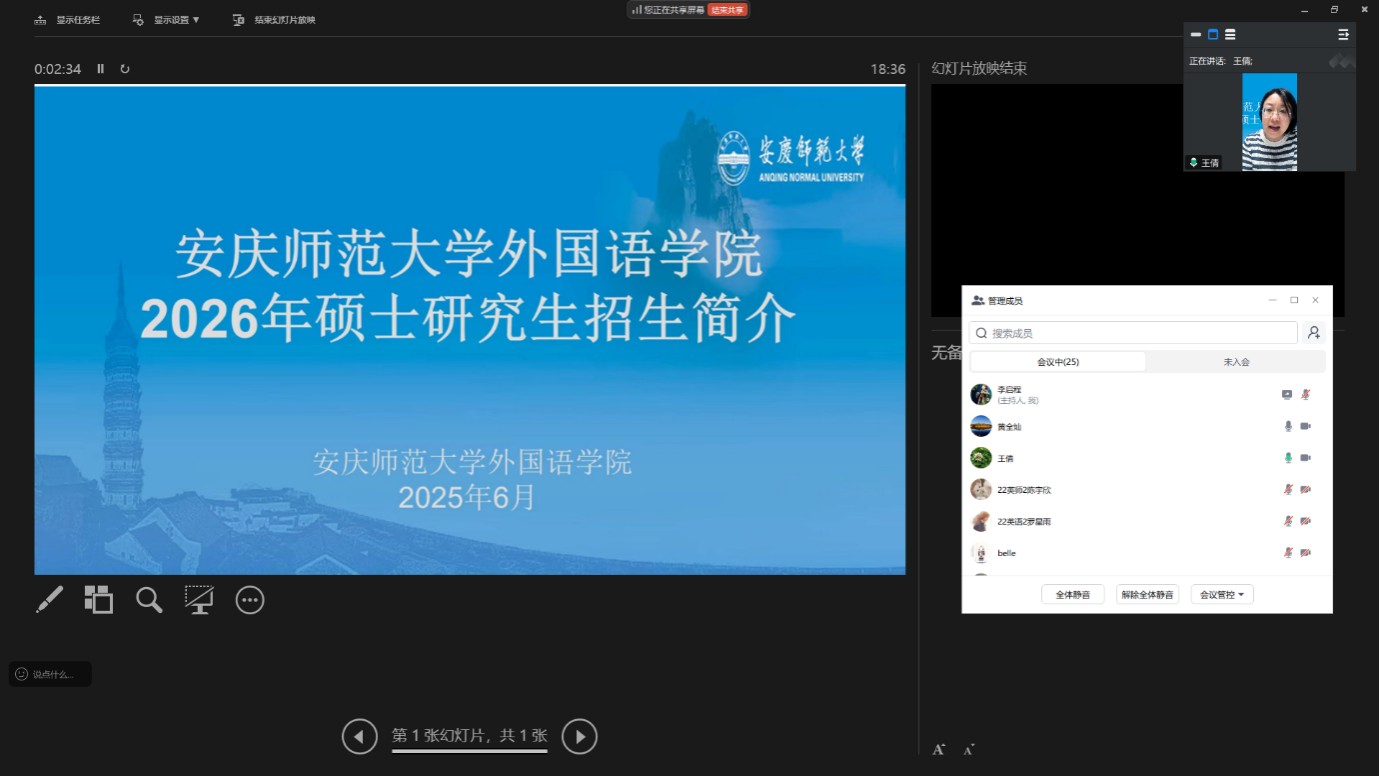1379x776 pixels.
Task: Activate the zoom into slide magnifier
Action: [x=149, y=600]
